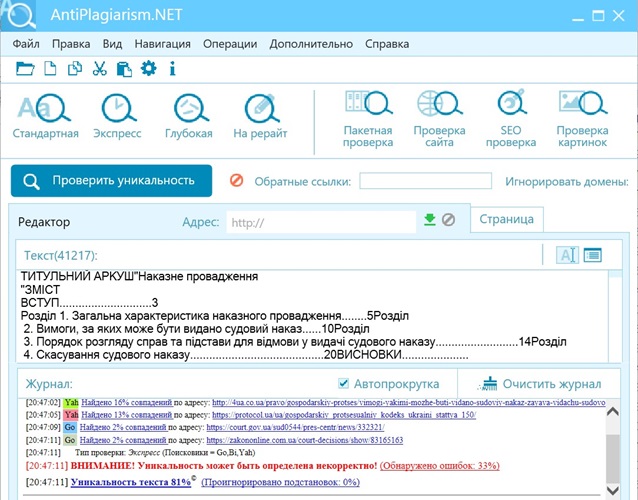Switch to the Страница tab
638x500 pixels.
tap(507, 219)
